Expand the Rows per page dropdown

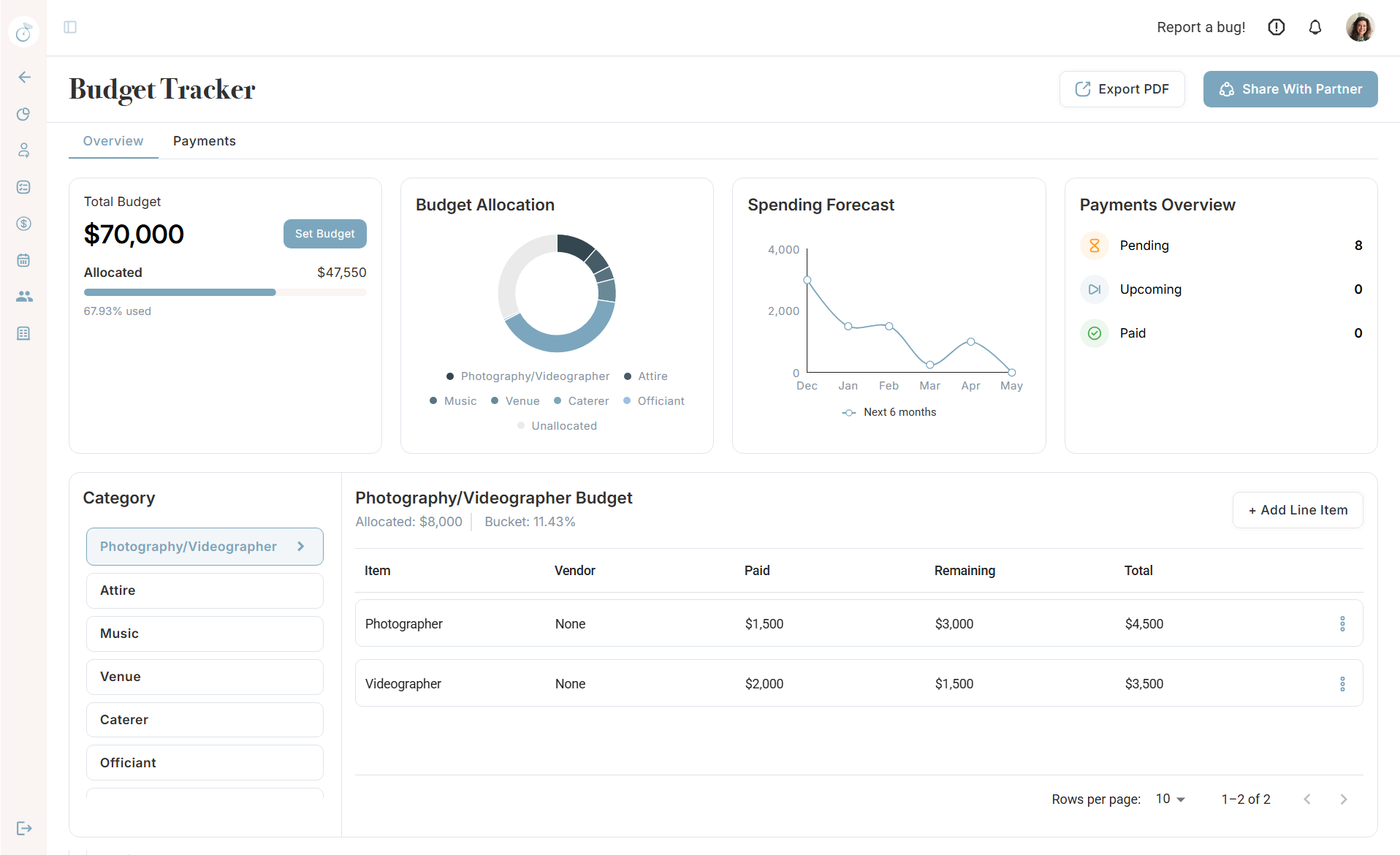click(x=1169, y=799)
